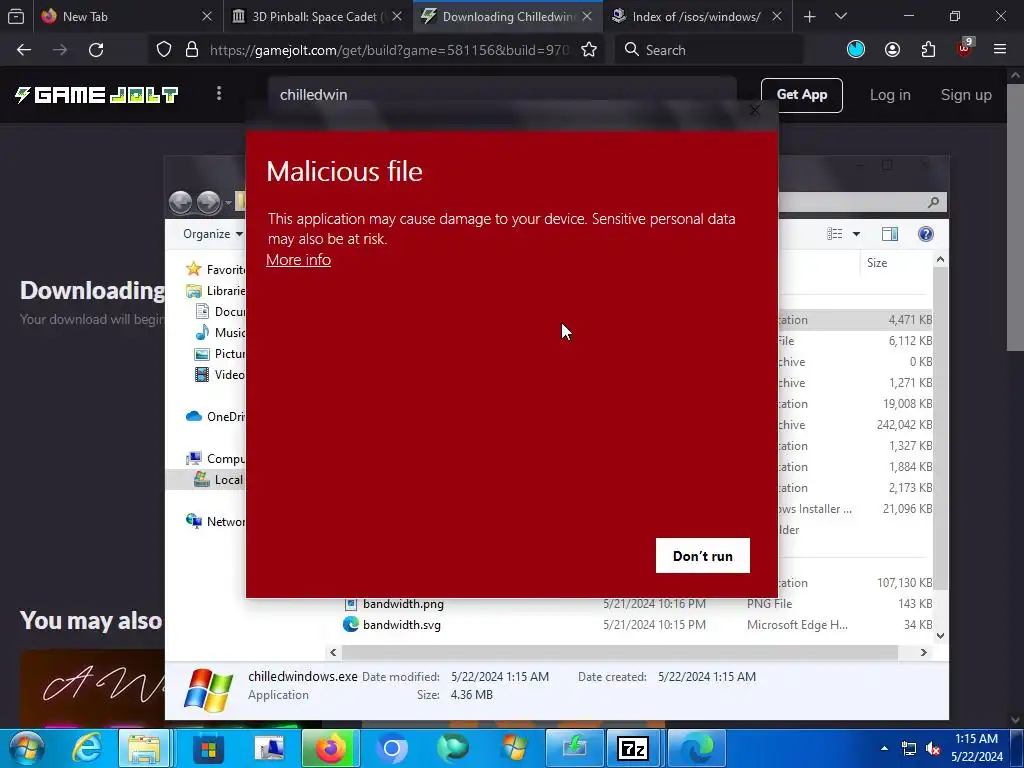Click the Explorer search magnifier icon
The width and height of the screenshot is (1024, 768).
click(x=933, y=202)
